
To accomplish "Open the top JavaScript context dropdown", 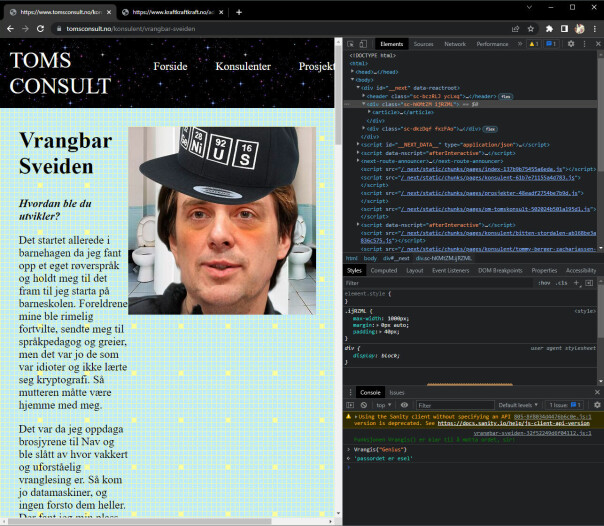I will click(384, 405).
